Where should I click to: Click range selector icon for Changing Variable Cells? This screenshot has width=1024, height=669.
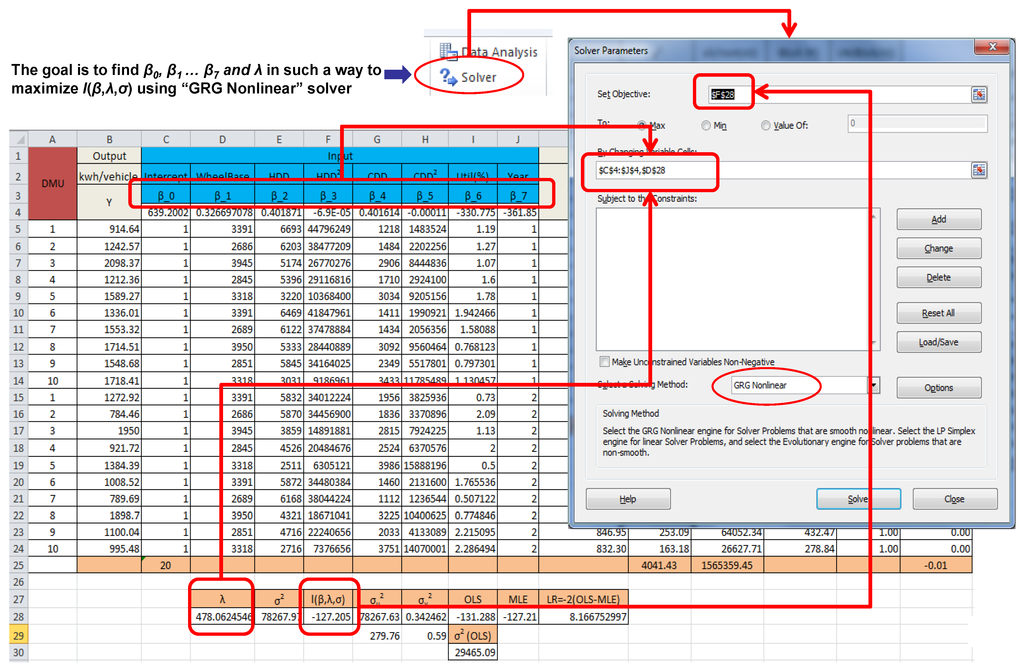tap(978, 170)
